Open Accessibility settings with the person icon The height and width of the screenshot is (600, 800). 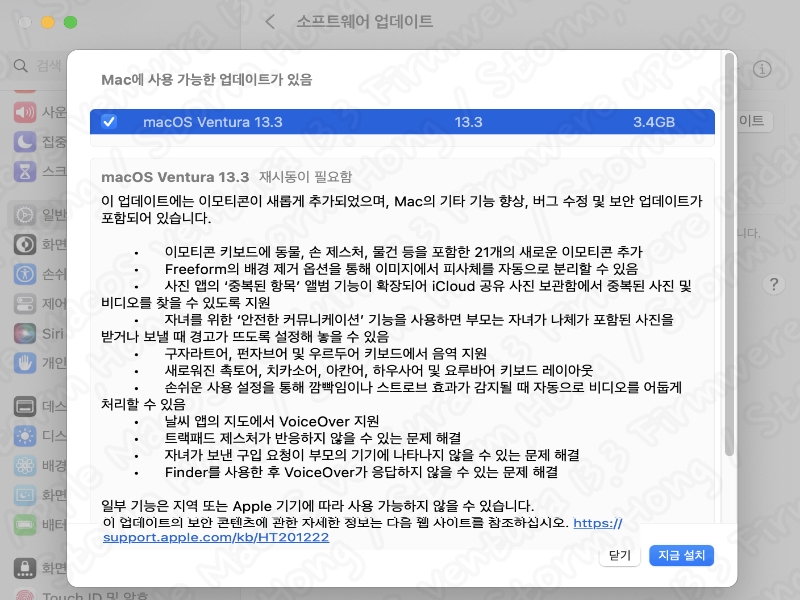[x=25, y=274]
